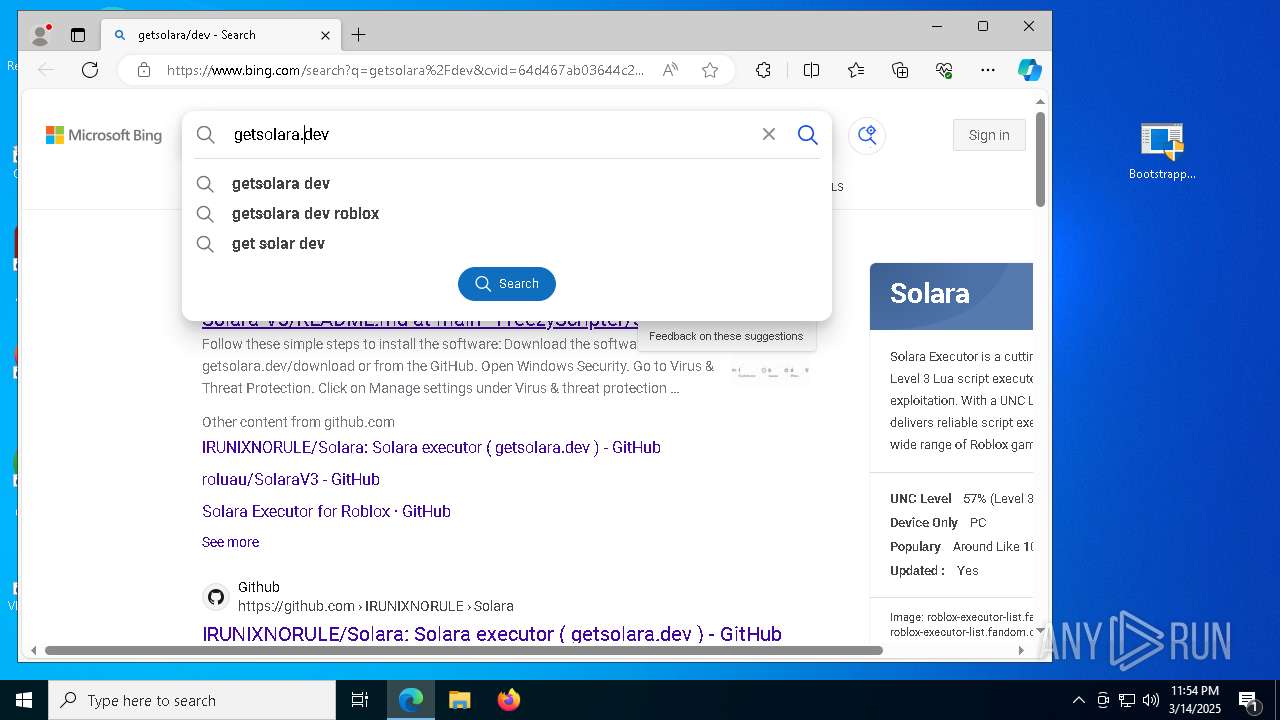
Task: Open 'Feedback on these suggestions'
Action: (x=726, y=336)
